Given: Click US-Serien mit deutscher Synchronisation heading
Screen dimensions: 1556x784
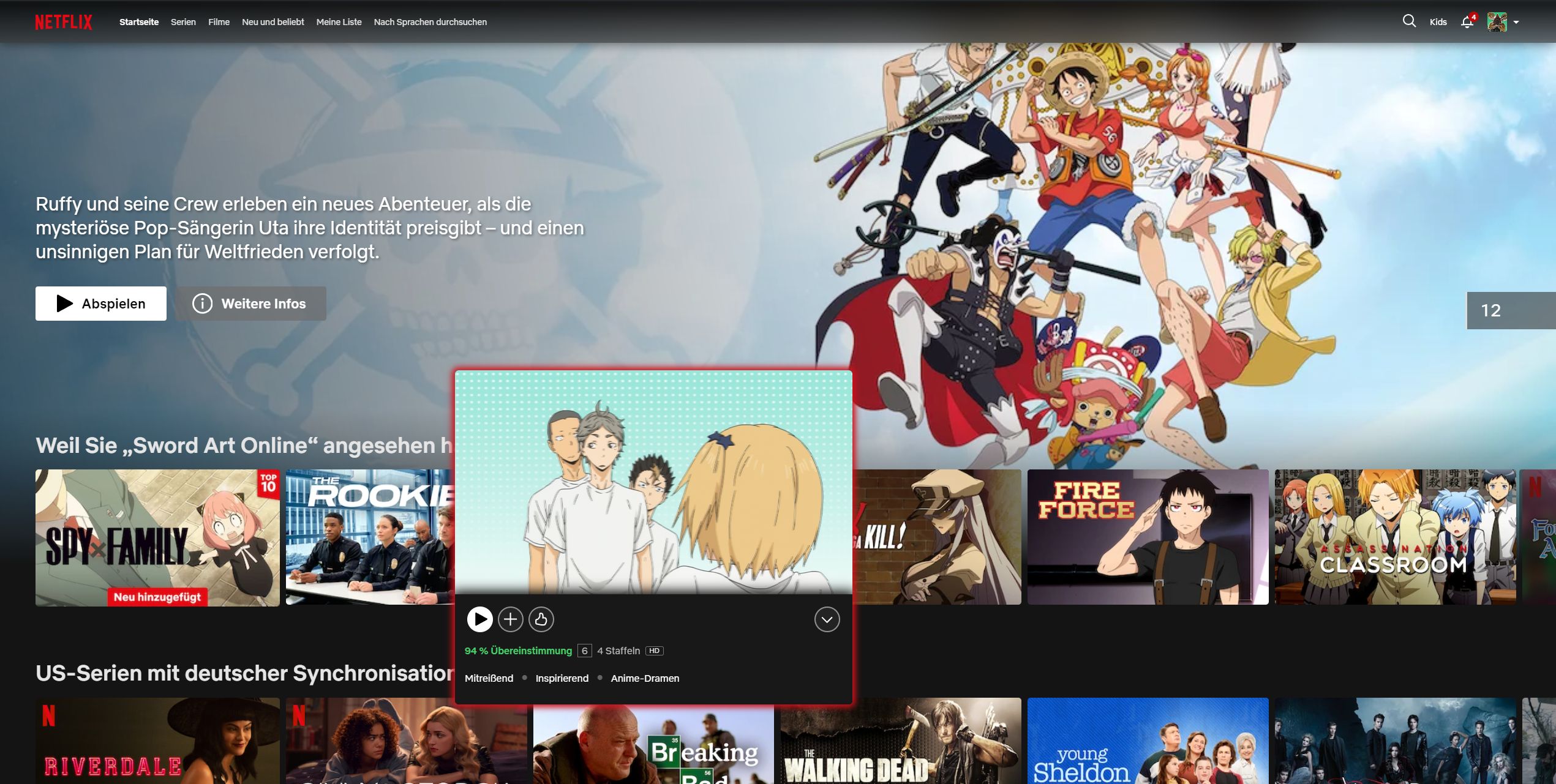Looking at the screenshot, I should [245, 673].
